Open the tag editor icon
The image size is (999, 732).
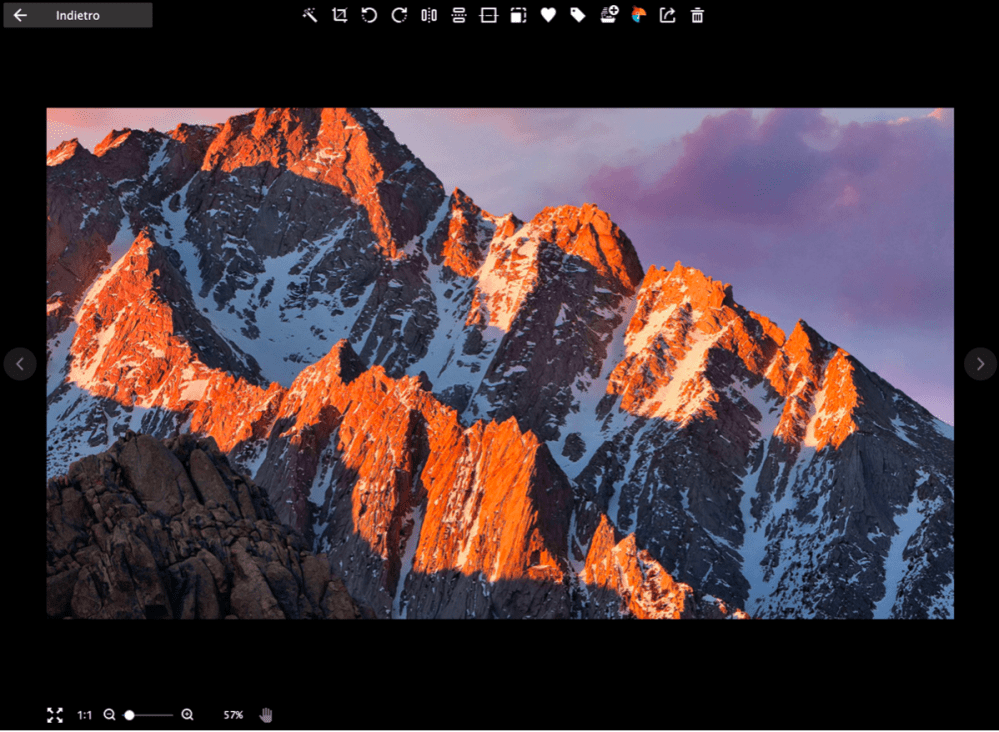tap(578, 15)
